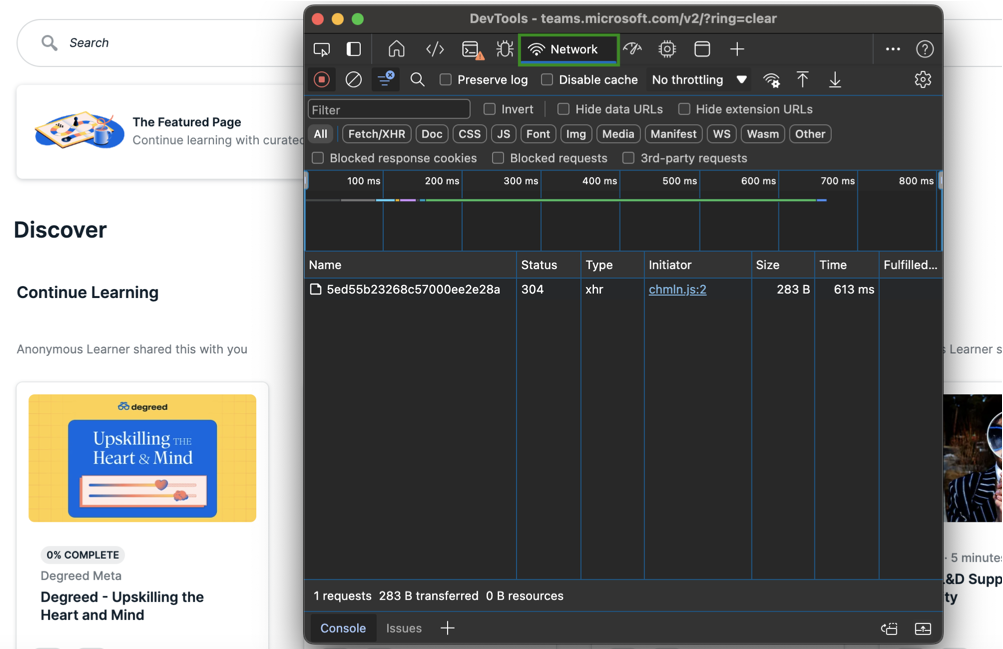Image resolution: width=1003 pixels, height=649 pixels.
Task: Click the Inspect element tool icon
Action: tap(322, 49)
